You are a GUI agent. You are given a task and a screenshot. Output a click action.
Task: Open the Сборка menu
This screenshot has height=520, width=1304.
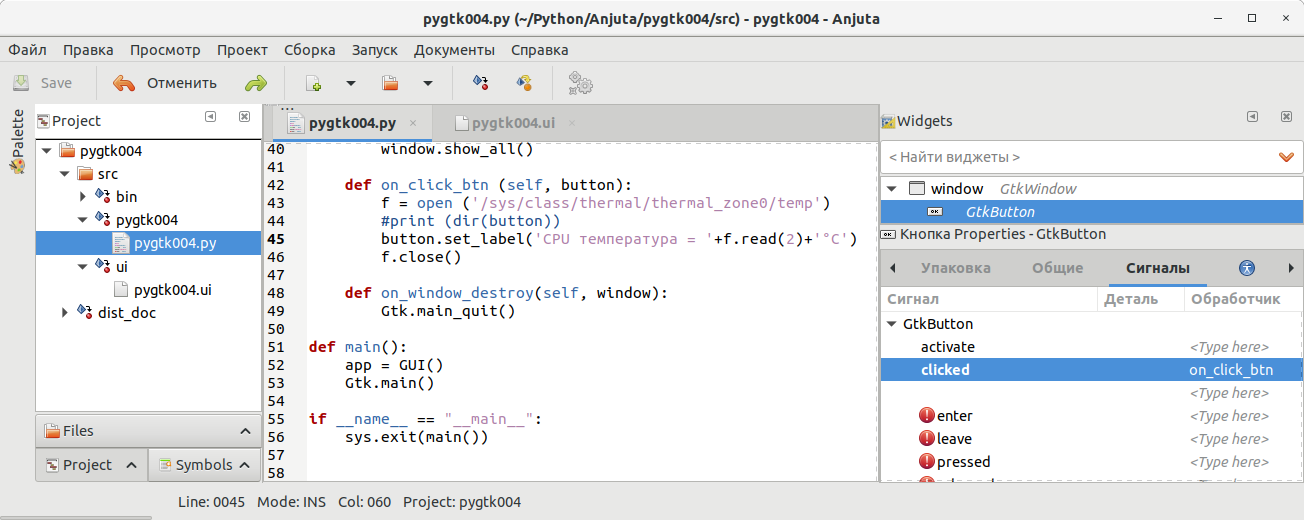pyautogui.click(x=310, y=50)
